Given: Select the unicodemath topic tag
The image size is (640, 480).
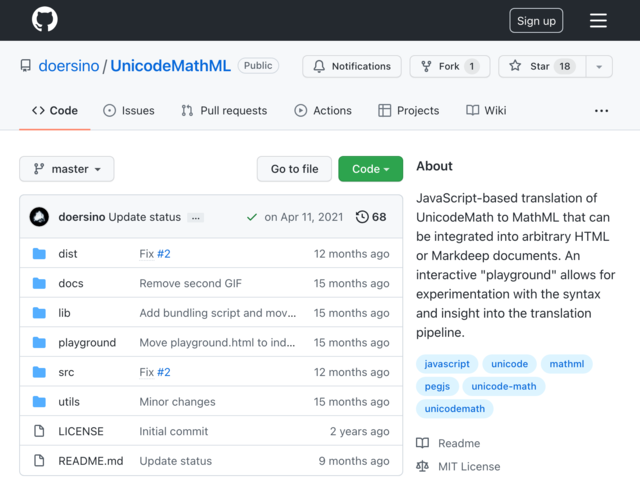Looking at the screenshot, I should (x=455, y=409).
